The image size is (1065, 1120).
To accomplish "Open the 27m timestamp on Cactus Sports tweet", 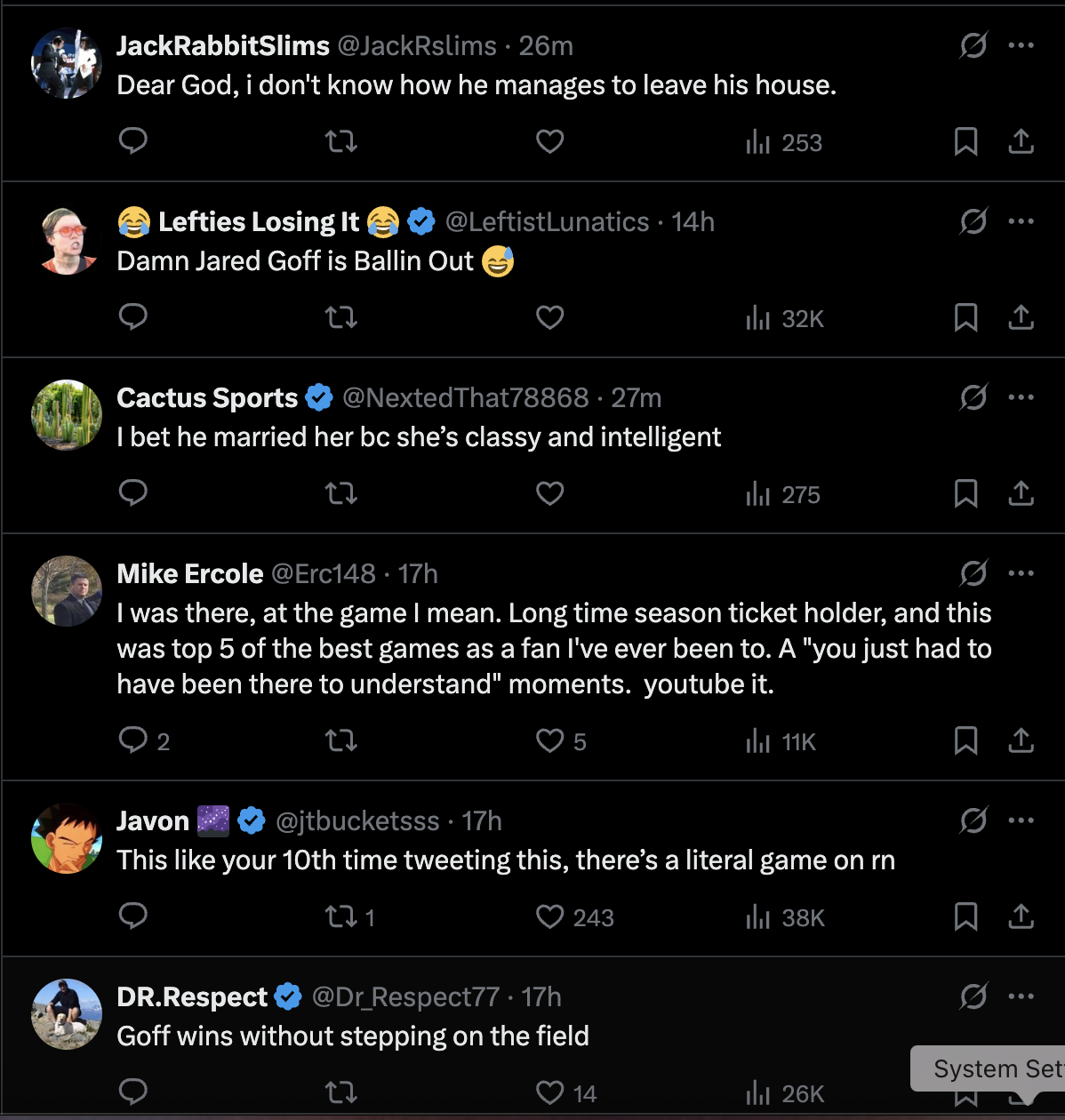I will (x=637, y=397).
